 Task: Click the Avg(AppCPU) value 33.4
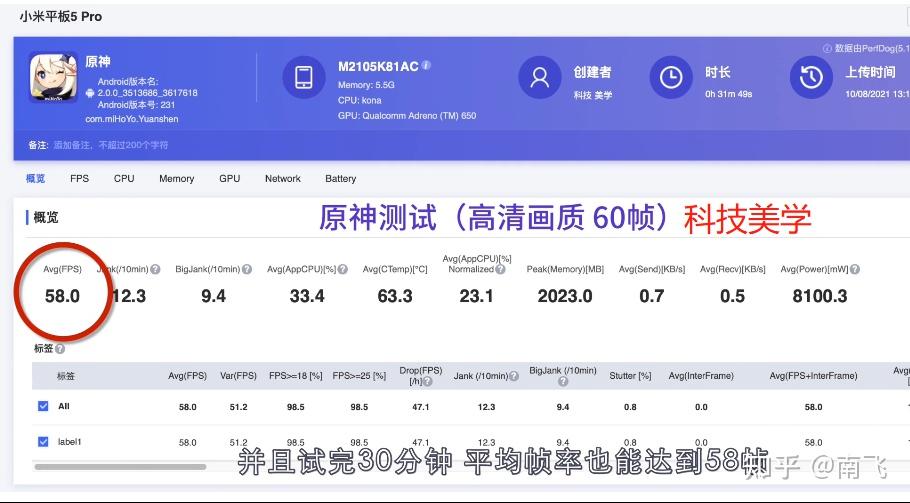point(307,296)
